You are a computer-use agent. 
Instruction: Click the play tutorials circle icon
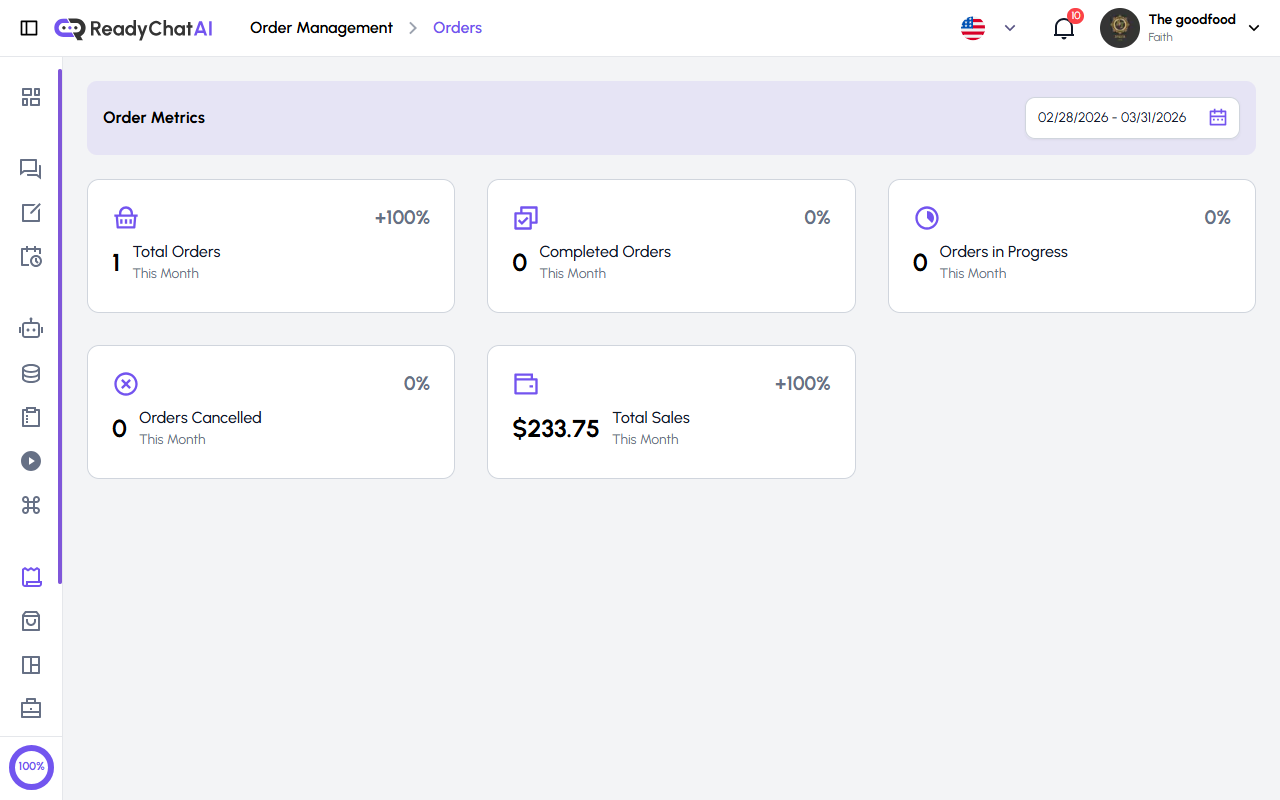click(x=31, y=461)
